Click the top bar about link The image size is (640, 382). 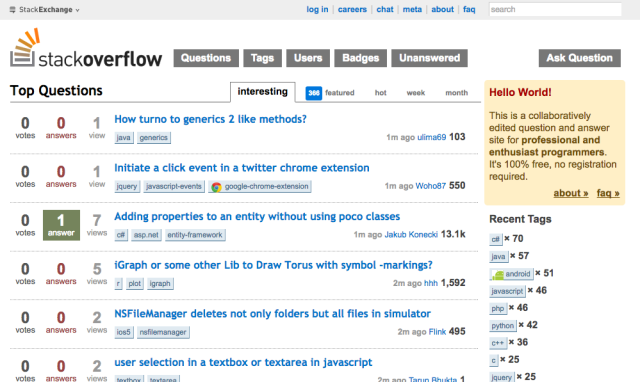pos(442,9)
